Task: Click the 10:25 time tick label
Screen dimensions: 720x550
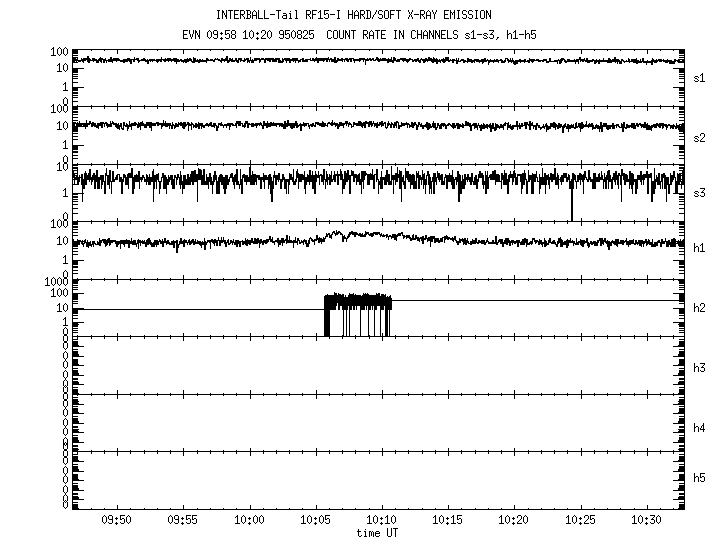Action: point(580,520)
